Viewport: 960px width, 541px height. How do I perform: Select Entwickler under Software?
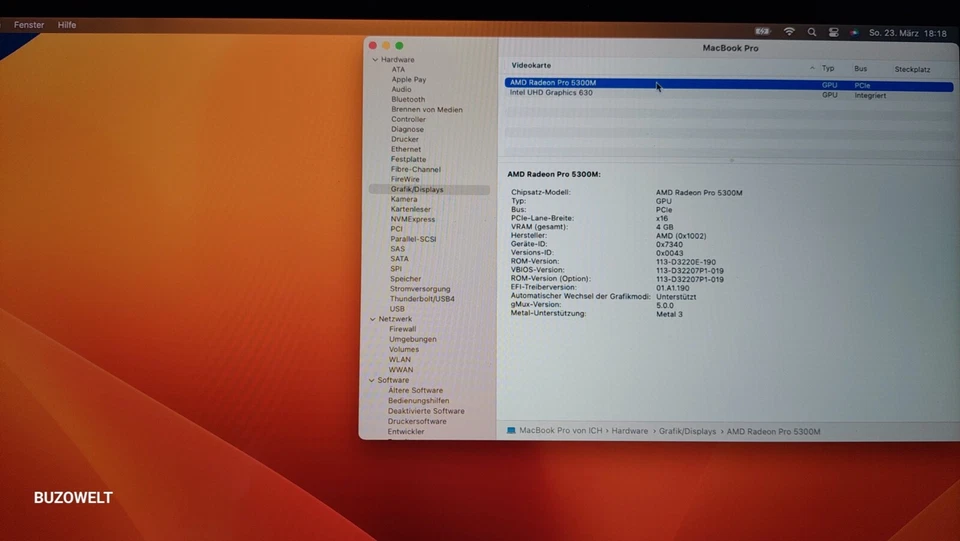[405, 431]
